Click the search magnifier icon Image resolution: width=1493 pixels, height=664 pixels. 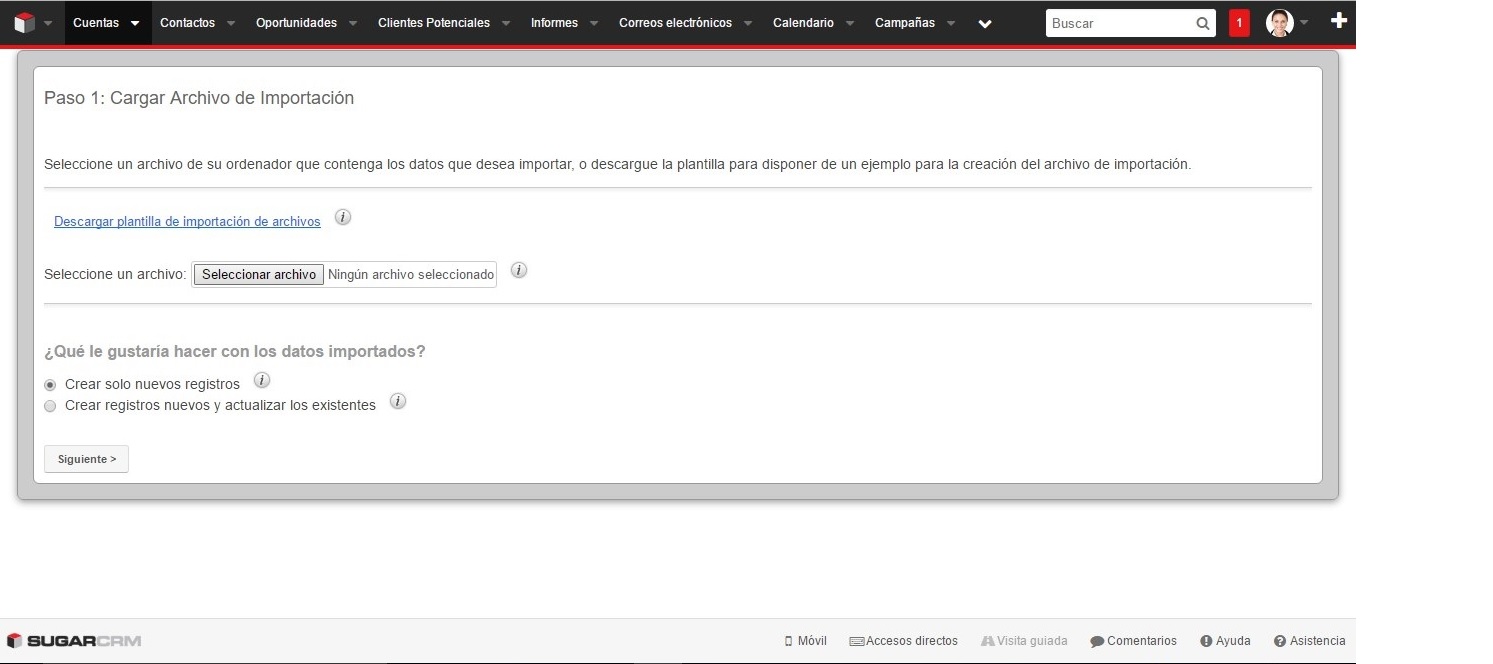pyautogui.click(x=1203, y=23)
